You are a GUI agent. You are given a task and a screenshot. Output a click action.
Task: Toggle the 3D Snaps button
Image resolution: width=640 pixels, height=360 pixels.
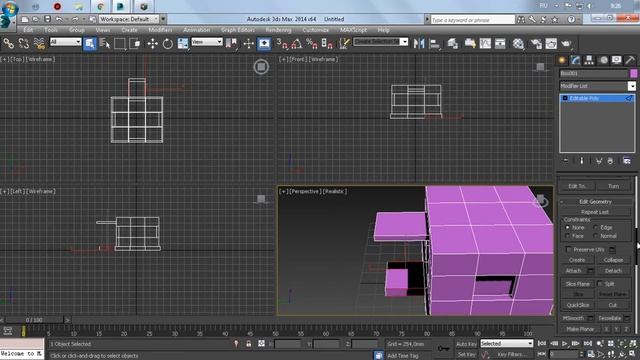(x=282, y=43)
